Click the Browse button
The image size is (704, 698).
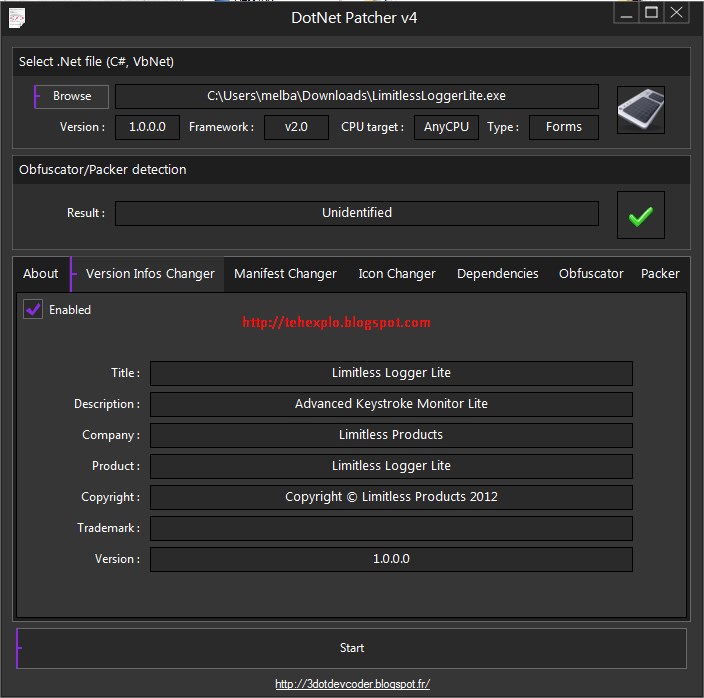(x=71, y=97)
